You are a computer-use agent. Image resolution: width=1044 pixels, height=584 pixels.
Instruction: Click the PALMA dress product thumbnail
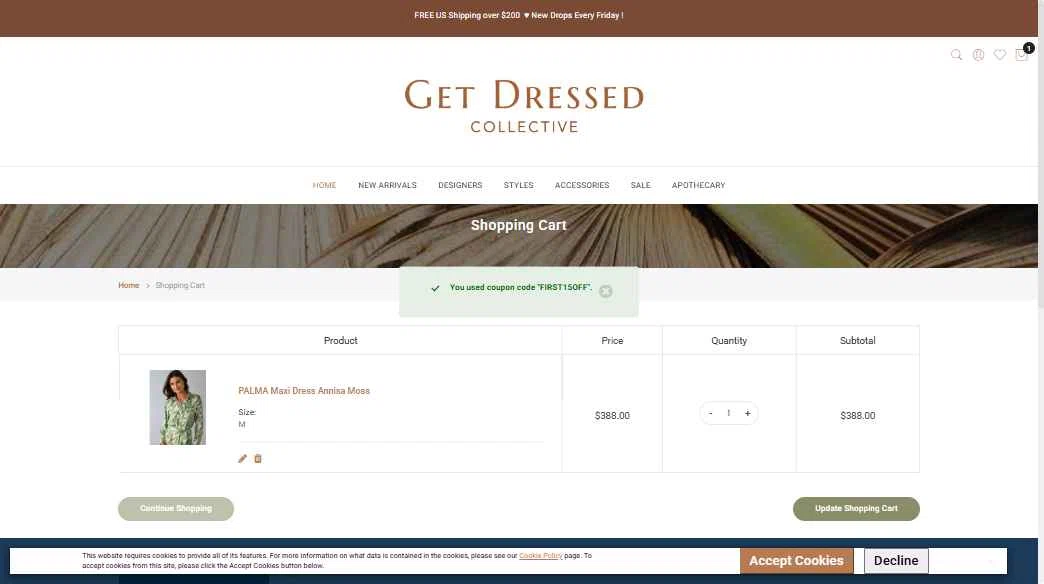click(x=178, y=408)
